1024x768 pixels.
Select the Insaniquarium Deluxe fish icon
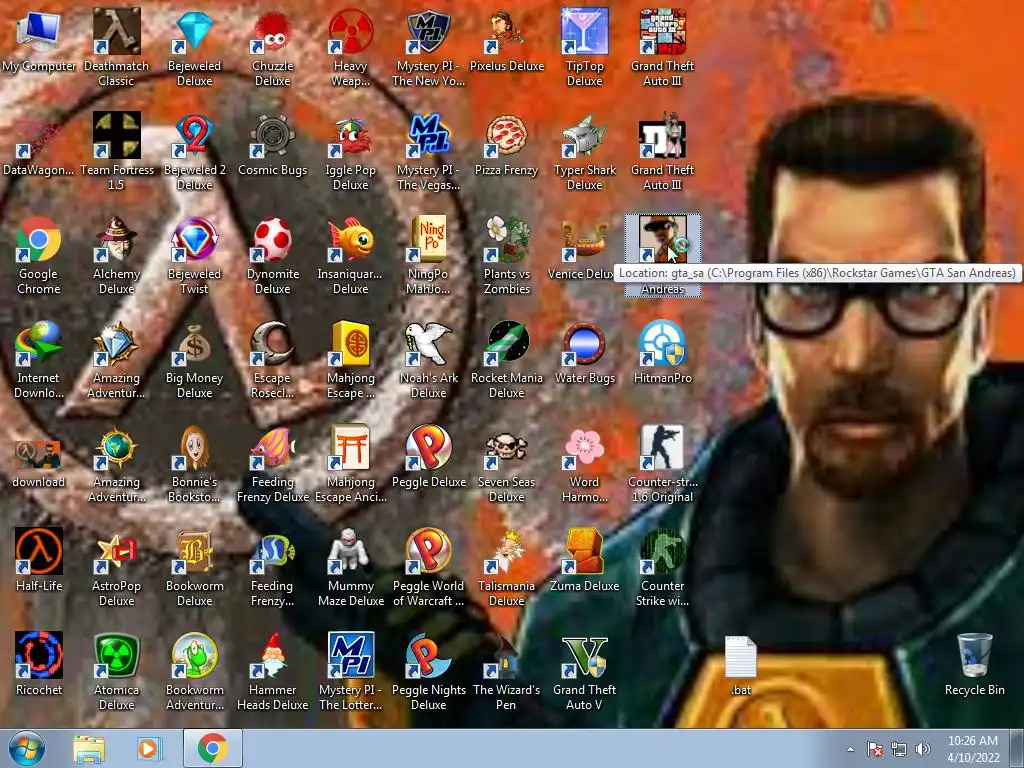pyautogui.click(x=351, y=239)
